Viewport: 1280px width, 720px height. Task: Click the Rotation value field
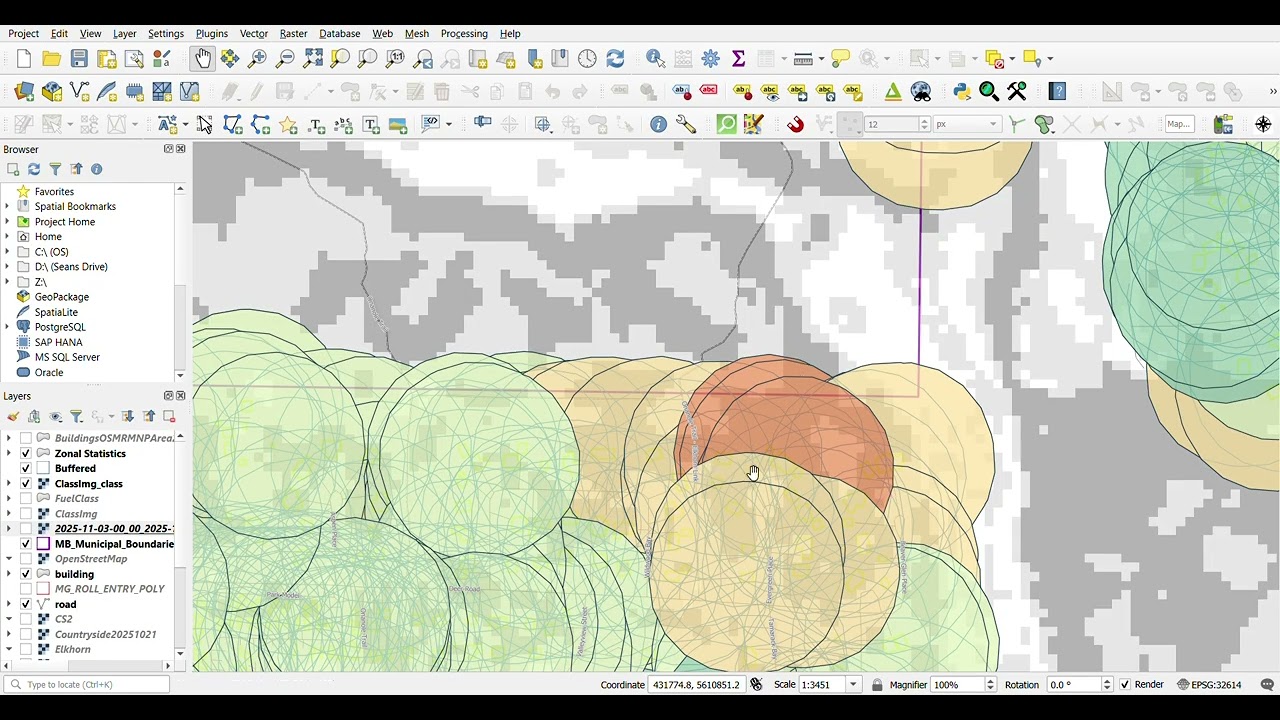1073,685
